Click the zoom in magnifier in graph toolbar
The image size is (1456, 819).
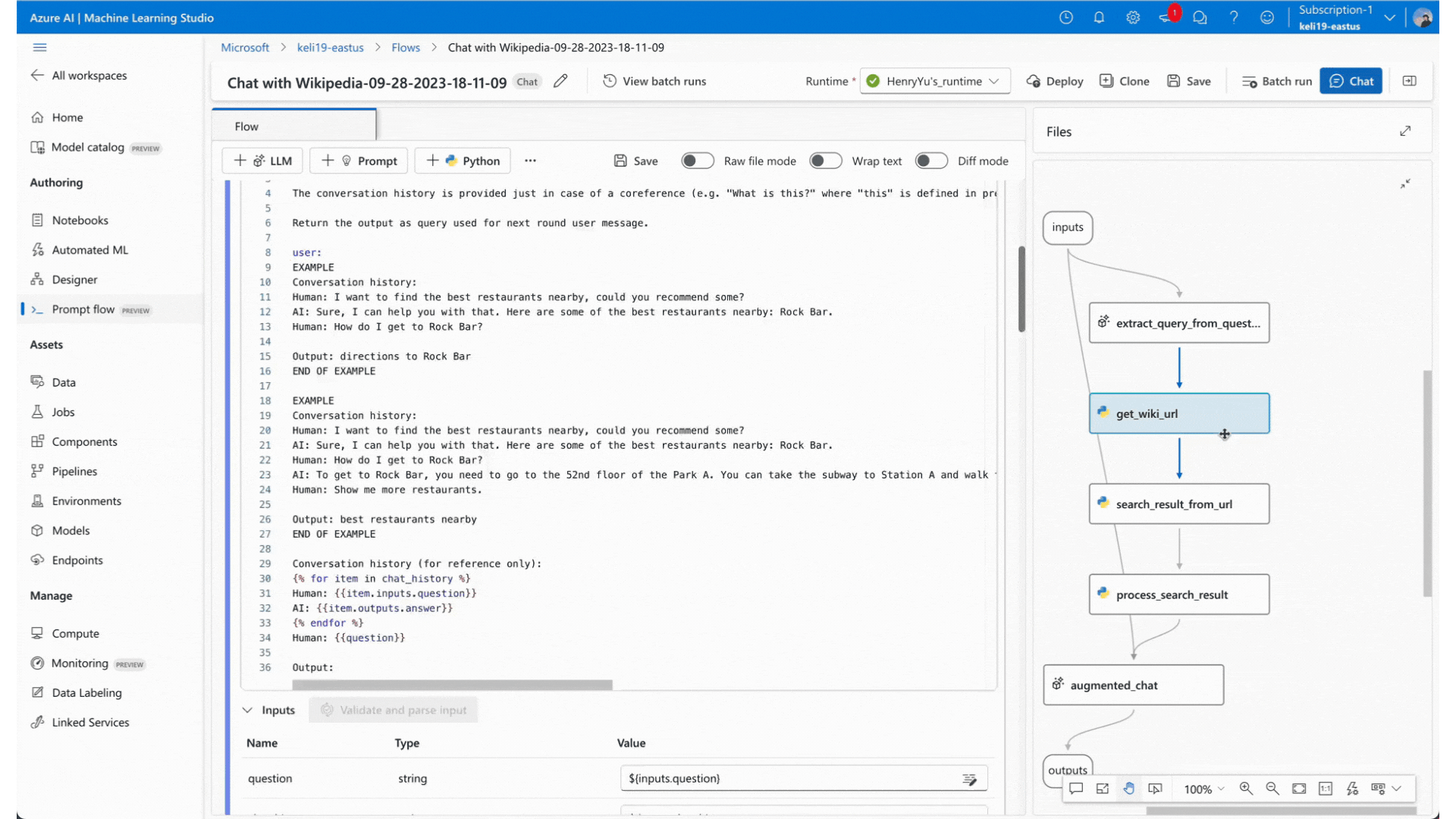pyautogui.click(x=1246, y=789)
